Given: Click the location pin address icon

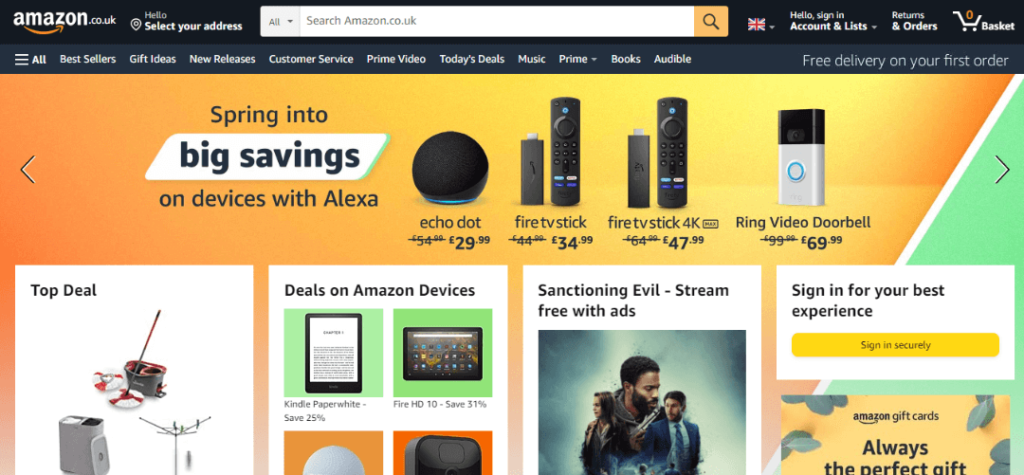Looking at the screenshot, I should pyautogui.click(x=136, y=25).
